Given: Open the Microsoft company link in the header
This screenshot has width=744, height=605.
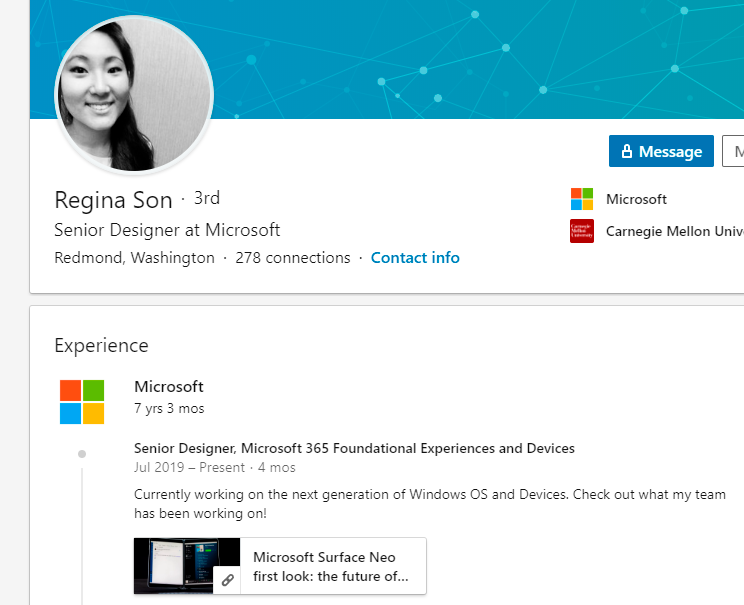Looking at the screenshot, I should click(x=636, y=199).
